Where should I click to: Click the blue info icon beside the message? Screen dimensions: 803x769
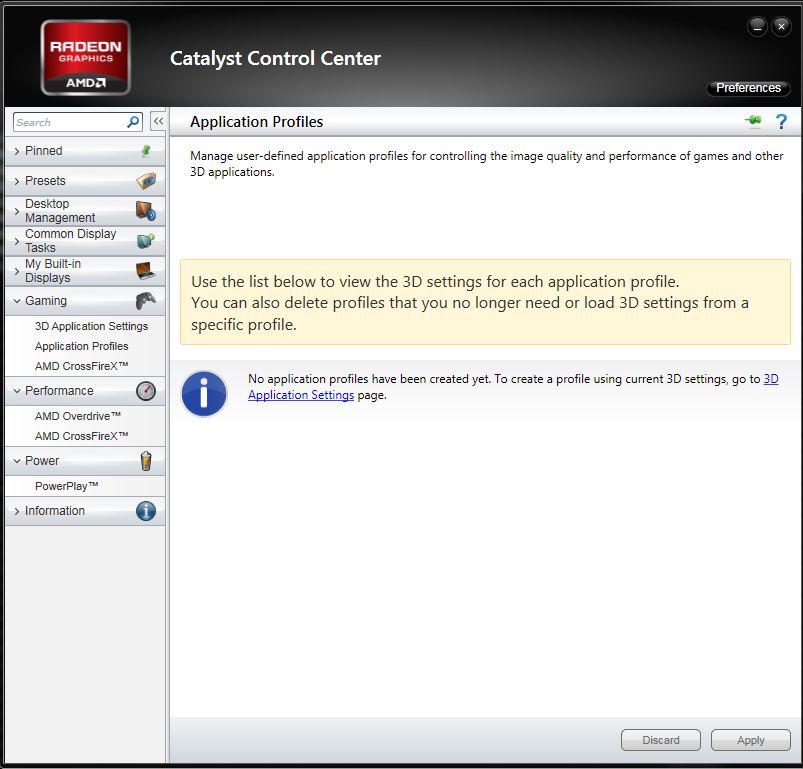204,394
